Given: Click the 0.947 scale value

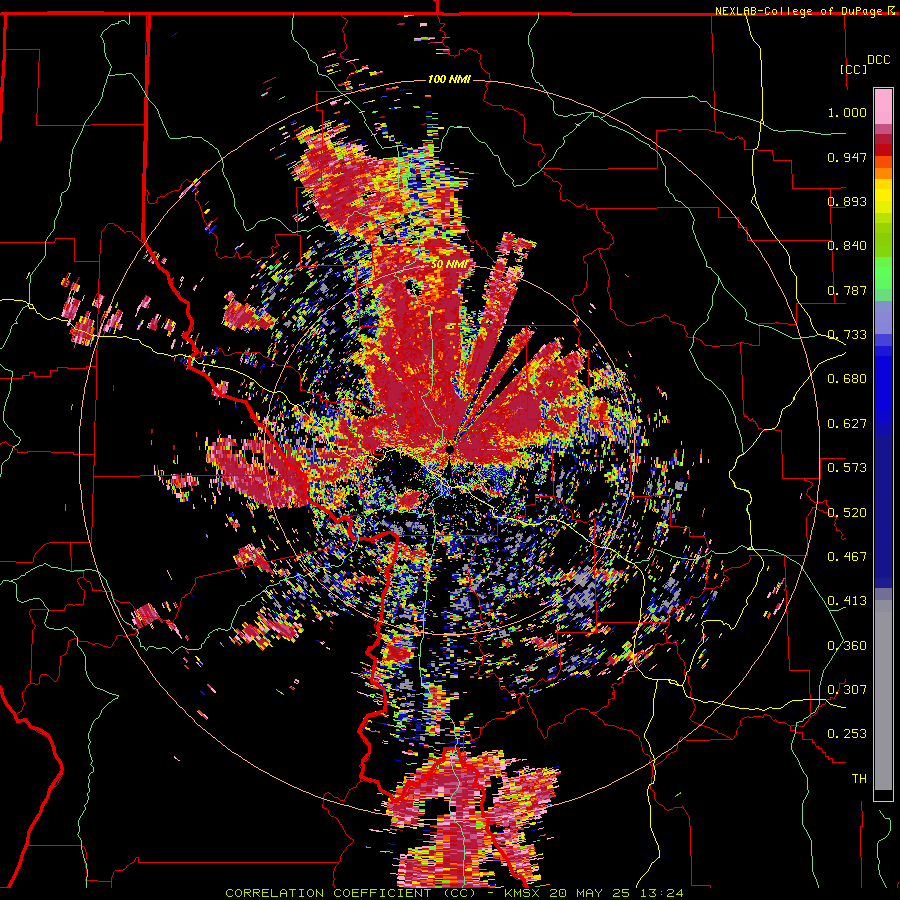Looking at the screenshot, I should 847,157.
